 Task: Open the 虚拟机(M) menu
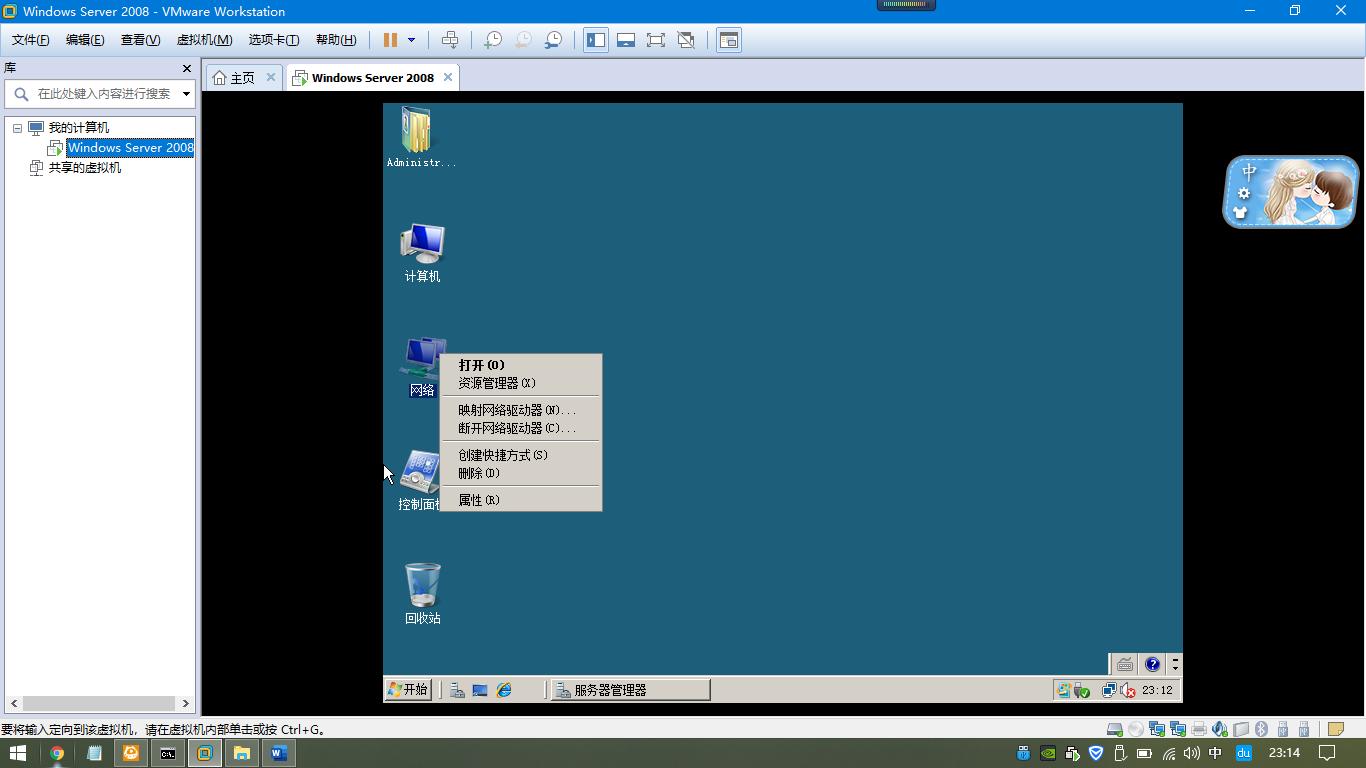coord(204,40)
